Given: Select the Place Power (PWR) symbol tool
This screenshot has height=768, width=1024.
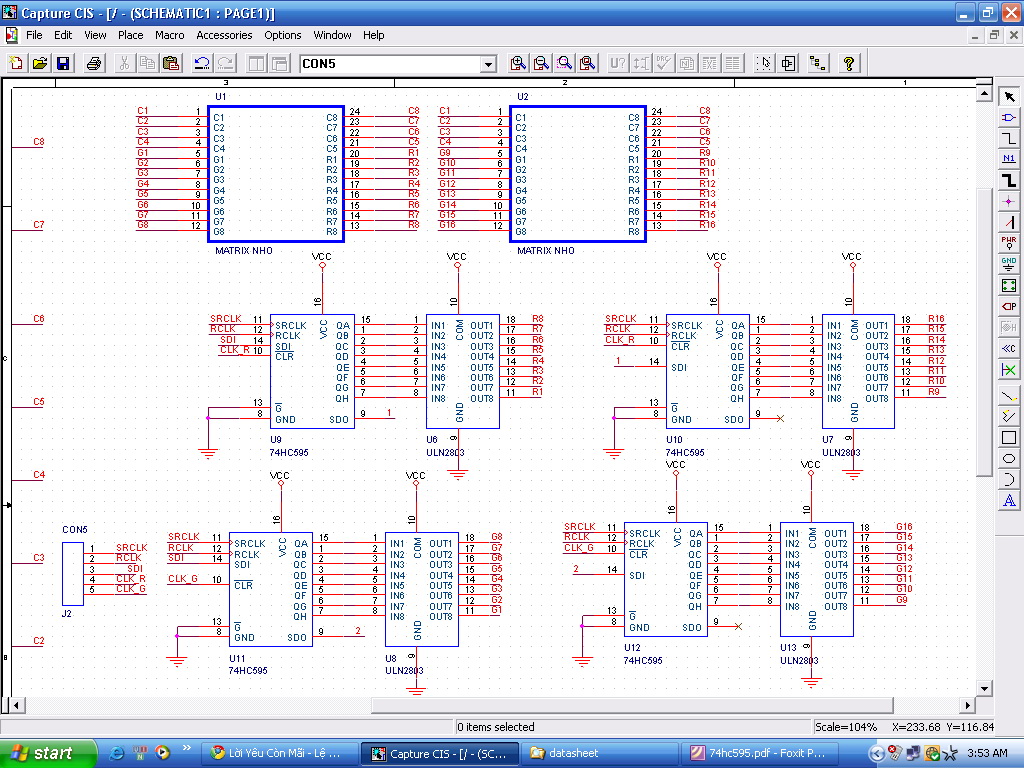Looking at the screenshot, I should (x=1009, y=243).
